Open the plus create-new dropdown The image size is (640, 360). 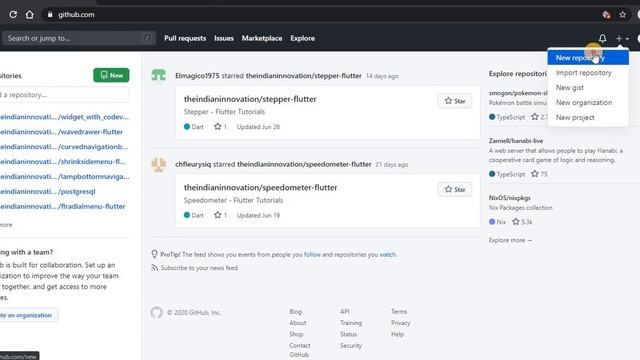(x=622, y=38)
